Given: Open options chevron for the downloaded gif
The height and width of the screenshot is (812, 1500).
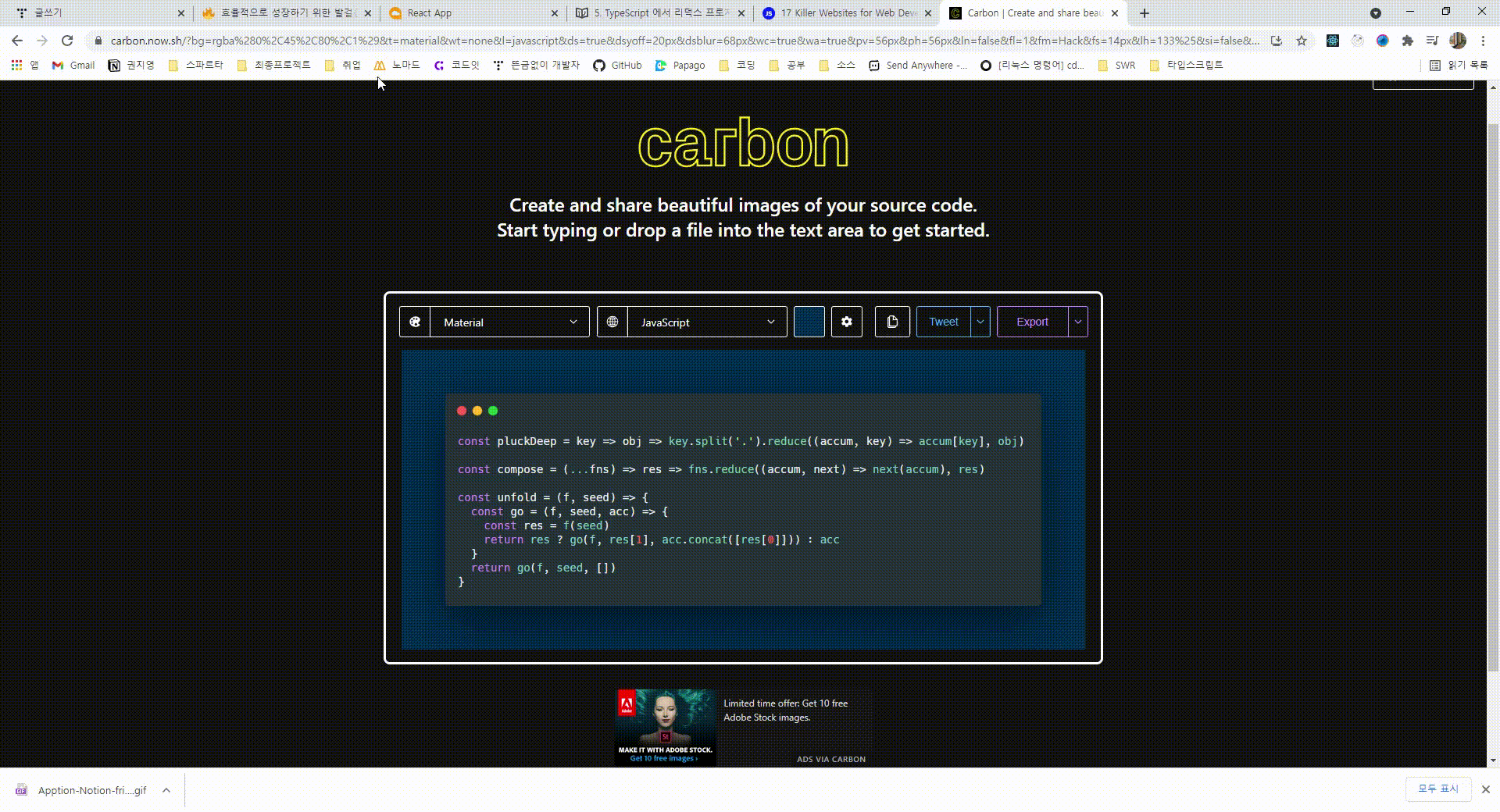Looking at the screenshot, I should click(x=166, y=790).
